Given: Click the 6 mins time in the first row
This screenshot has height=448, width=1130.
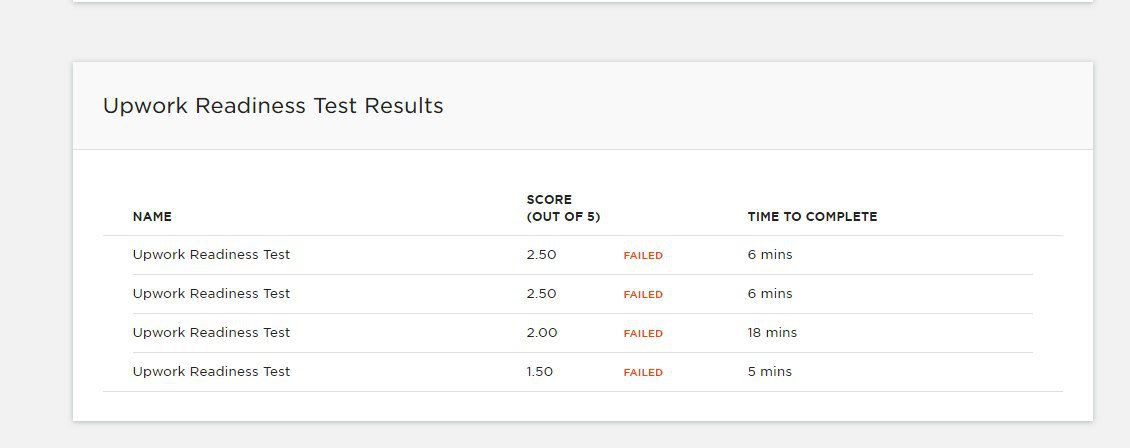Looking at the screenshot, I should [770, 255].
